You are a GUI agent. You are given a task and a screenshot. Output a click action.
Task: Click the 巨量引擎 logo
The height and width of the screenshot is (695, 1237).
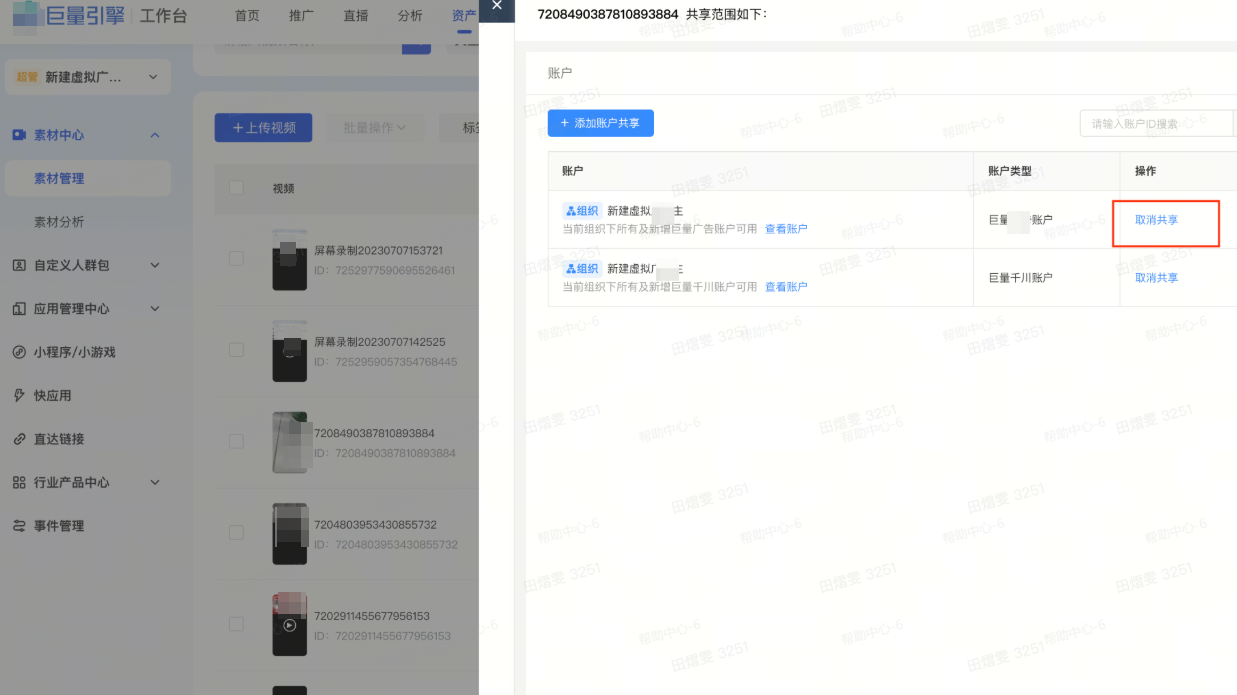click(70, 14)
